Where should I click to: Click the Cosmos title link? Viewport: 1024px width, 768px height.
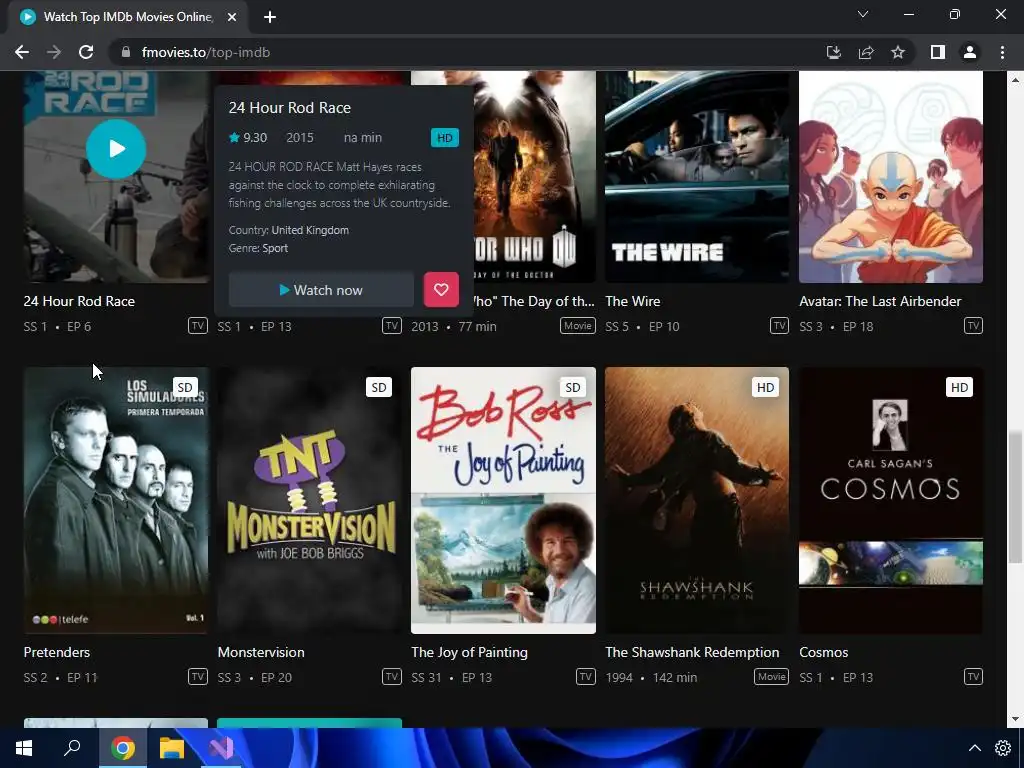pos(824,652)
